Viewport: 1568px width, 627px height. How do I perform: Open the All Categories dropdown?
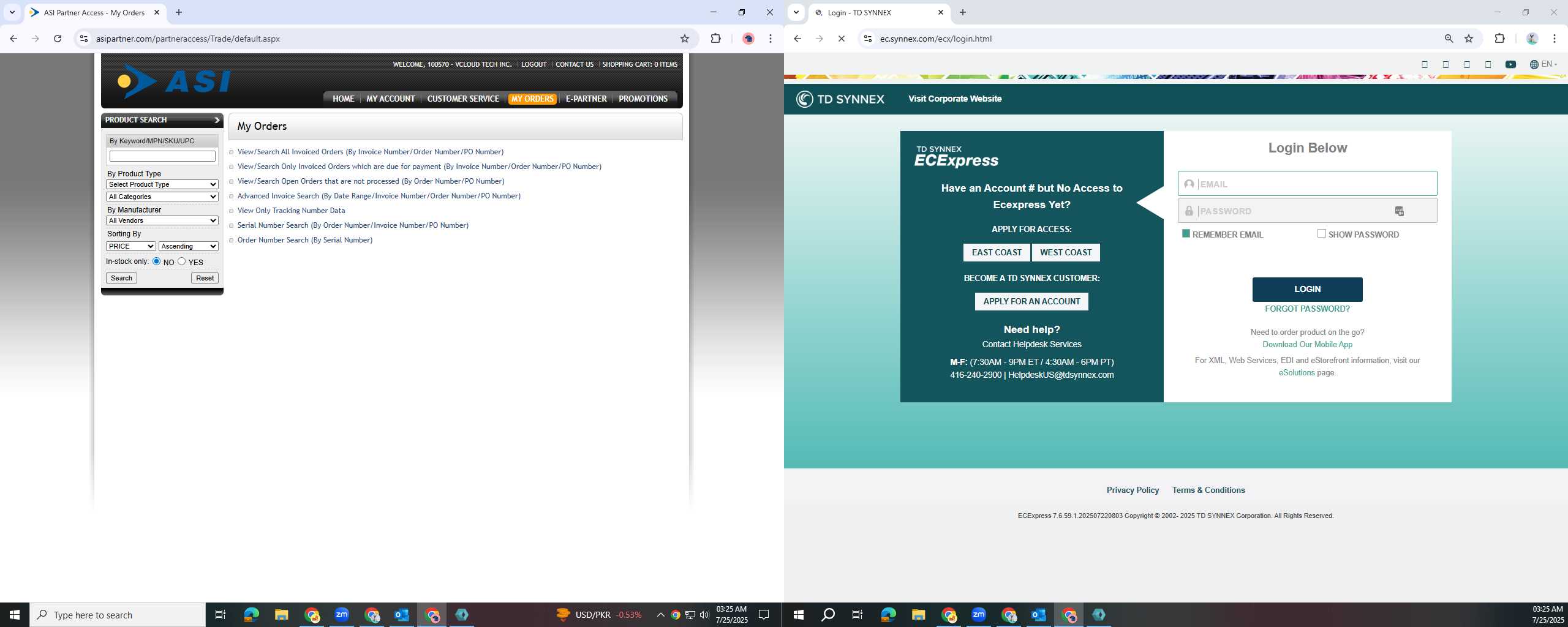(162, 197)
